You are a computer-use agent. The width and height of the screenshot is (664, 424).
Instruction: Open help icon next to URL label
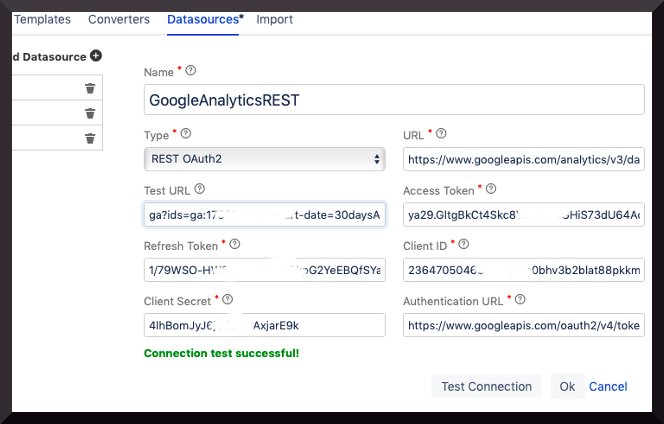(x=441, y=134)
